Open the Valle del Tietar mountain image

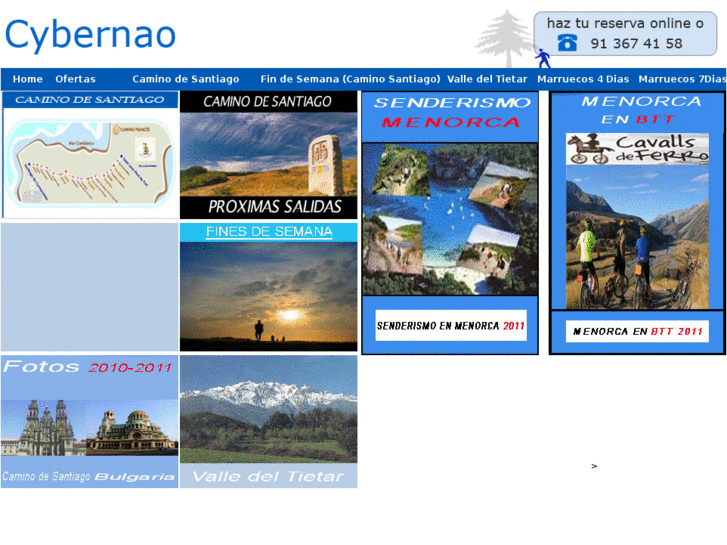tap(268, 410)
